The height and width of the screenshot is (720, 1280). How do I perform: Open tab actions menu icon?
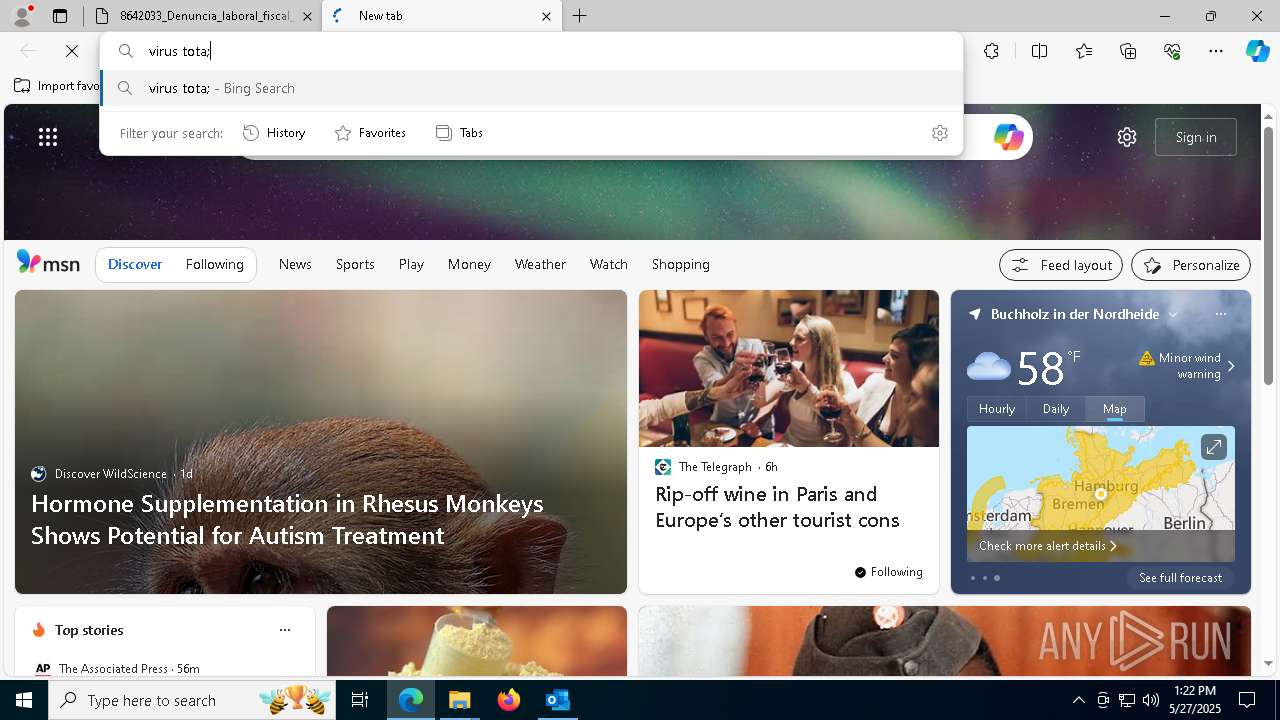(x=60, y=16)
